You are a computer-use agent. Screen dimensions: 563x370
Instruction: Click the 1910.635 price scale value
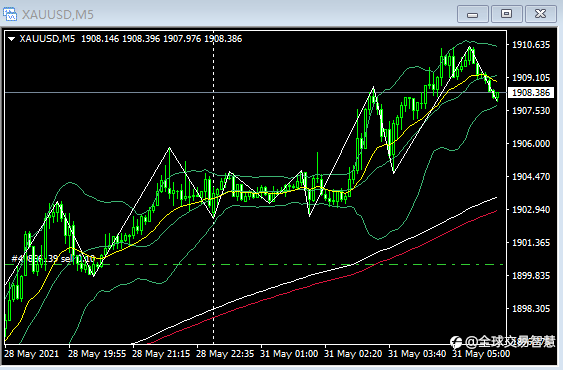pos(531,45)
